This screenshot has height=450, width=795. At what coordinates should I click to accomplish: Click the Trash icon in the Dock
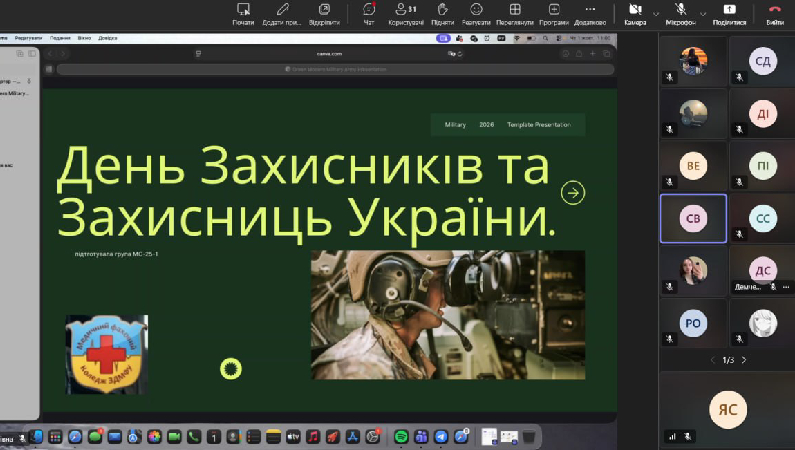[x=529, y=436]
